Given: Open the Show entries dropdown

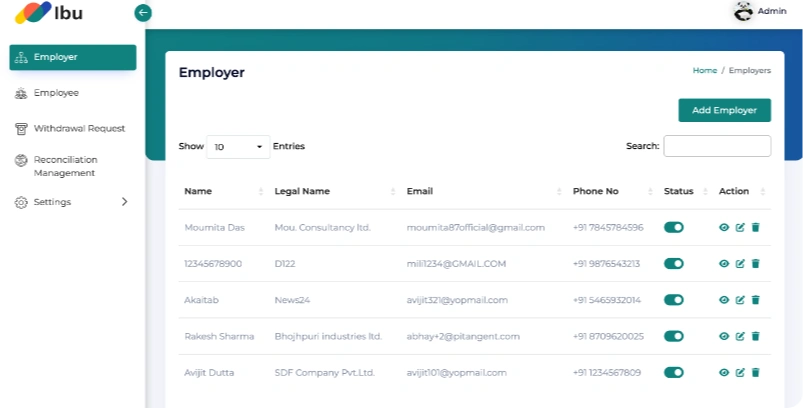Looking at the screenshot, I should tap(238, 147).
